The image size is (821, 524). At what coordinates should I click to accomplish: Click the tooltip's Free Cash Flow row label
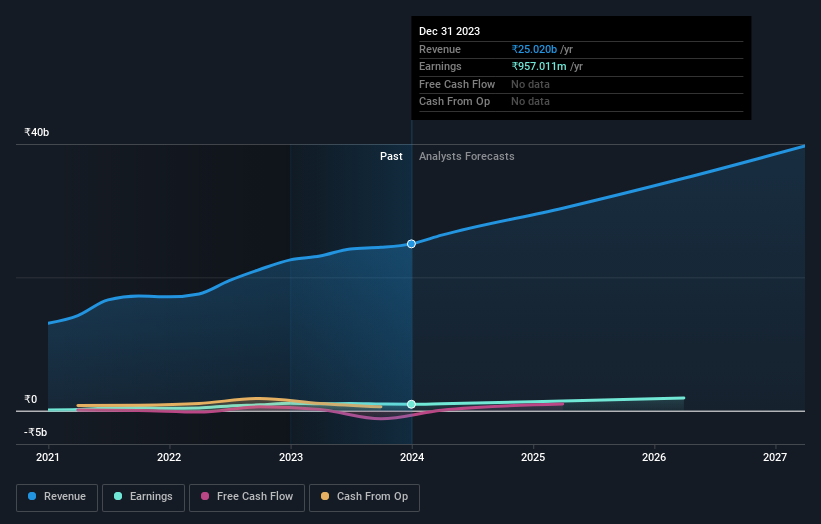[x=457, y=84]
